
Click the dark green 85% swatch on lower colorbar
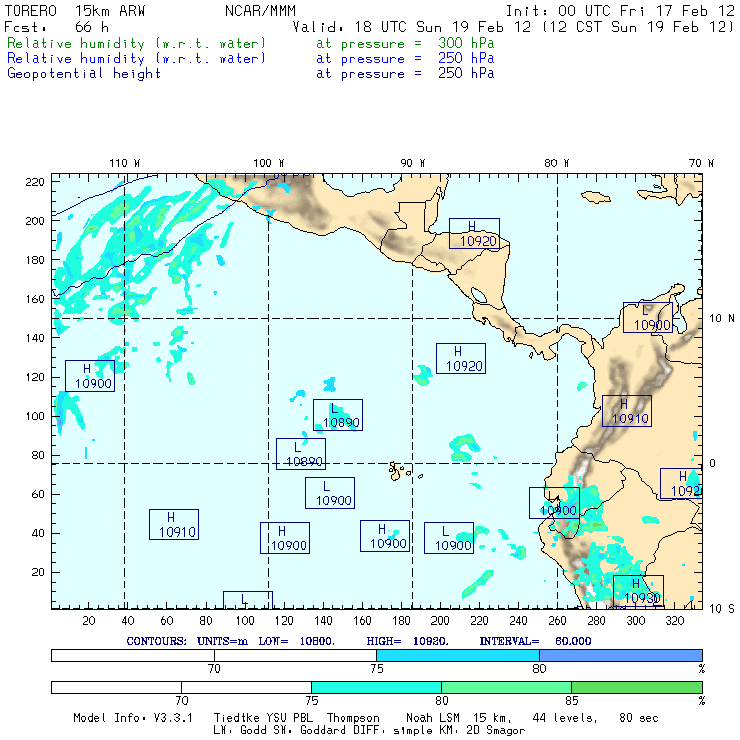click(636, 688)
